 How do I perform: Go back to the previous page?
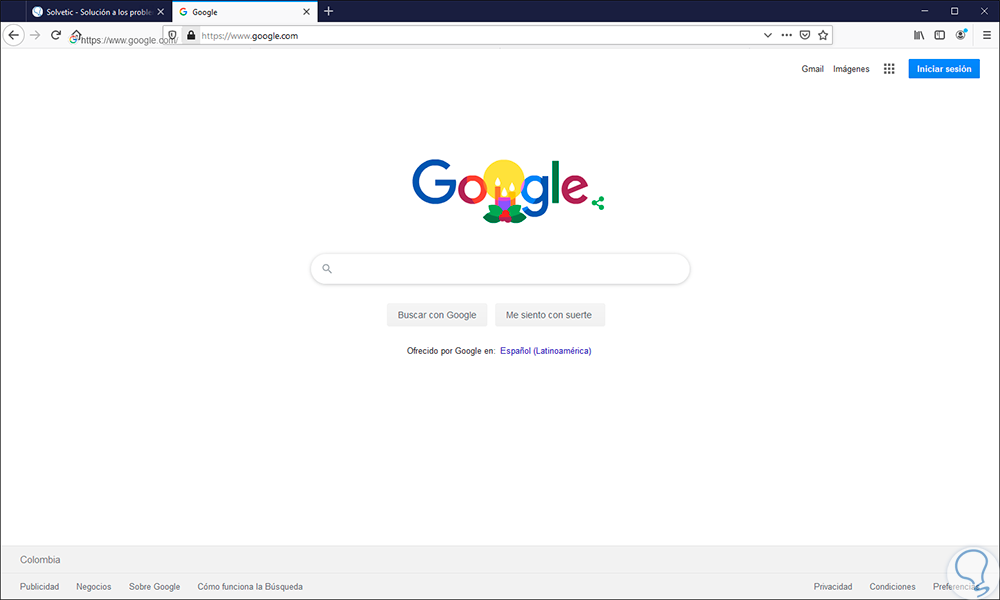13,35
